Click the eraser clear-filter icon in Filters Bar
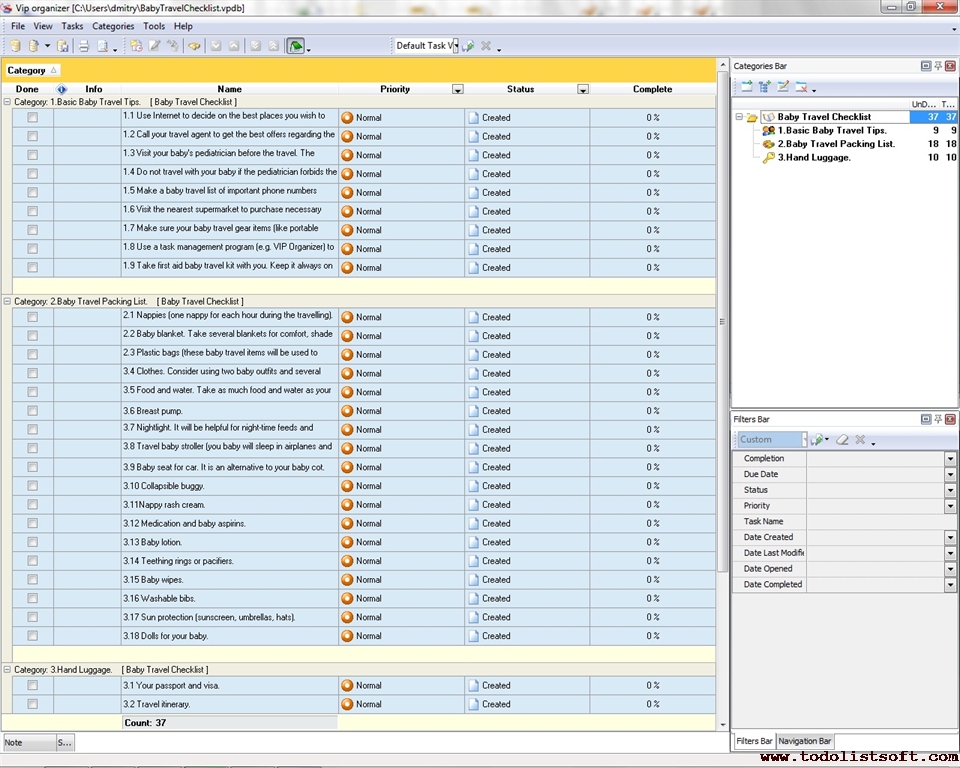Screen dimensions: 960x768 coord(842,440)
